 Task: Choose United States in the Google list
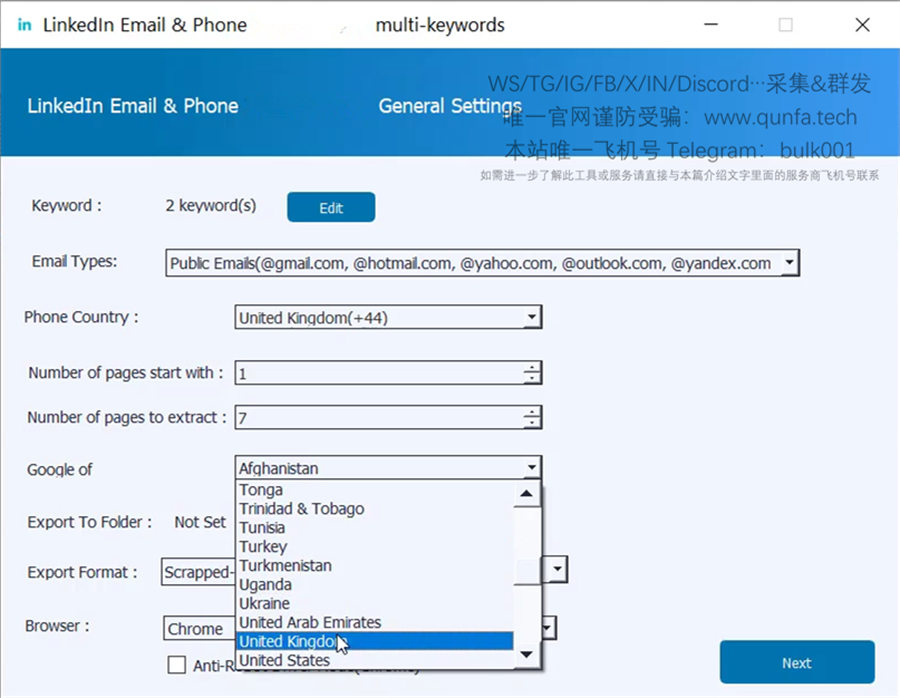click(x=375, y=660)
